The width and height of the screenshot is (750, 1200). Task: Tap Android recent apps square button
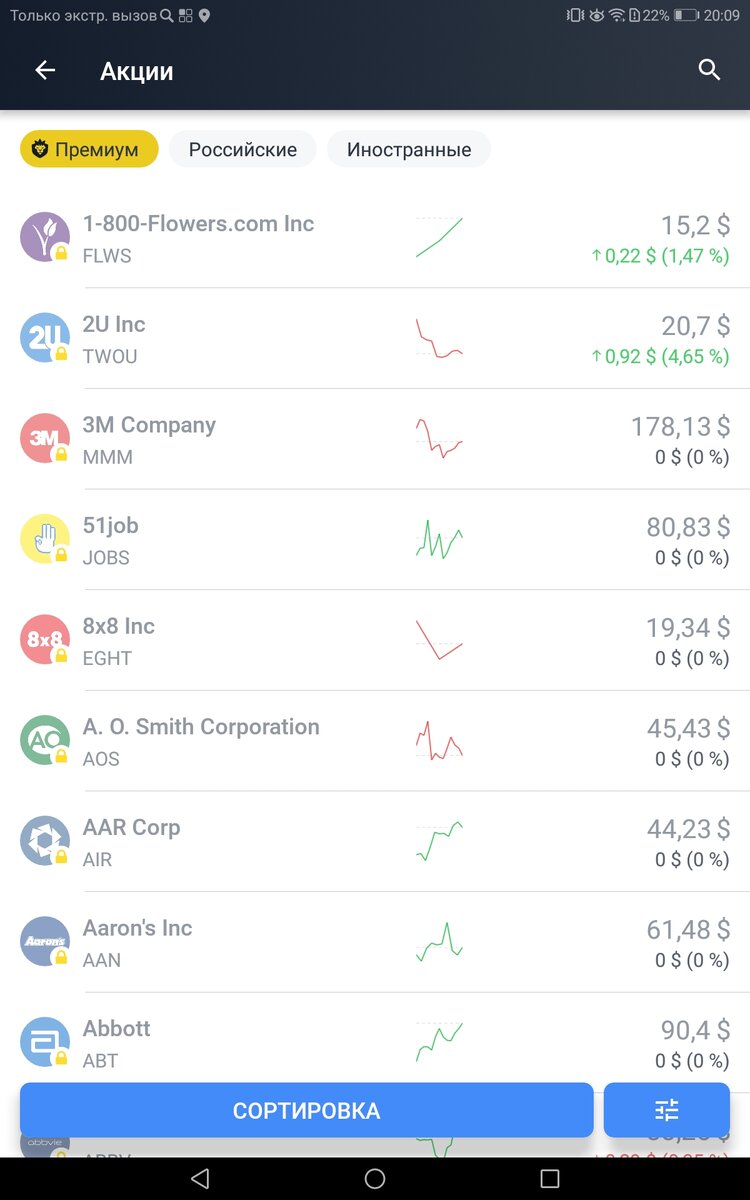coord(549,1178)
